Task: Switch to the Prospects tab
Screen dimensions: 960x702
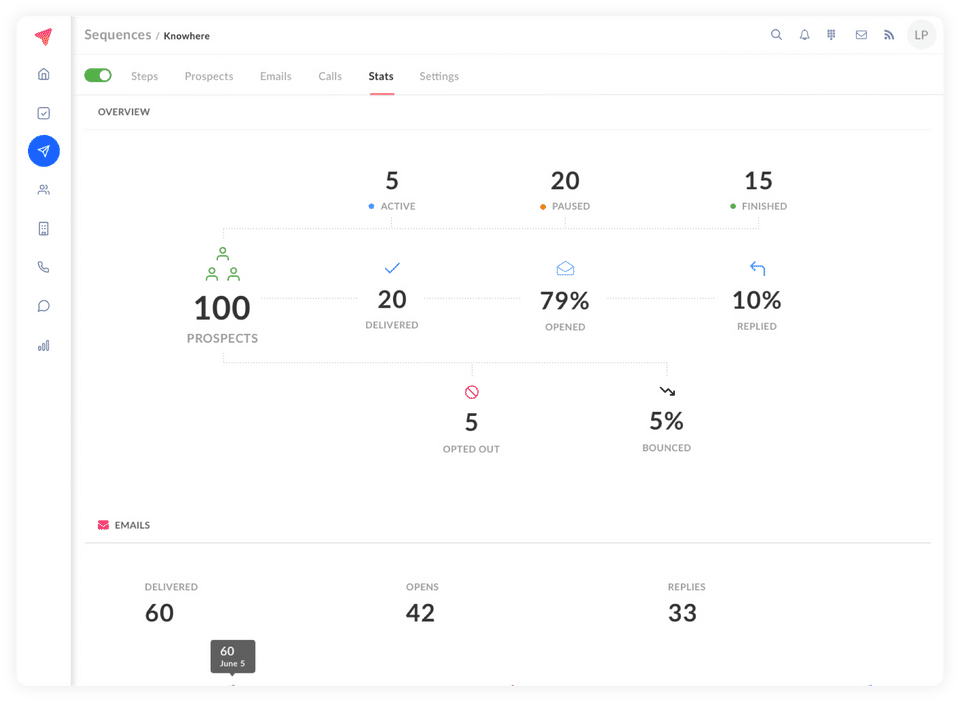Action: [209, 76]
